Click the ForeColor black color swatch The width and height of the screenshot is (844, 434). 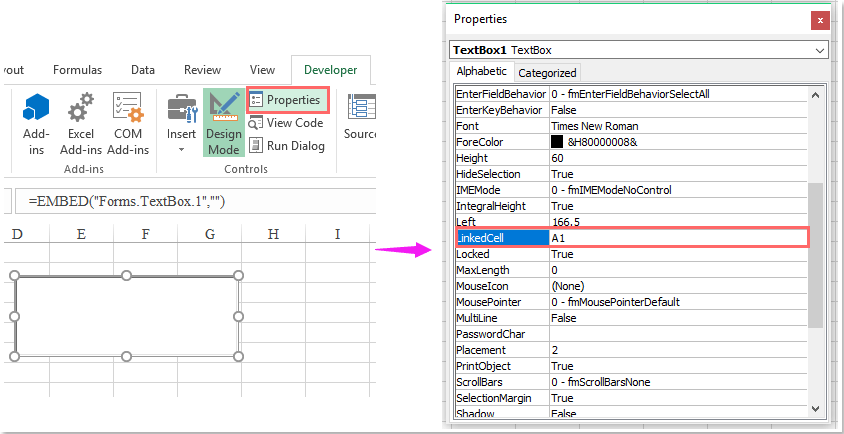pos(557,142)
